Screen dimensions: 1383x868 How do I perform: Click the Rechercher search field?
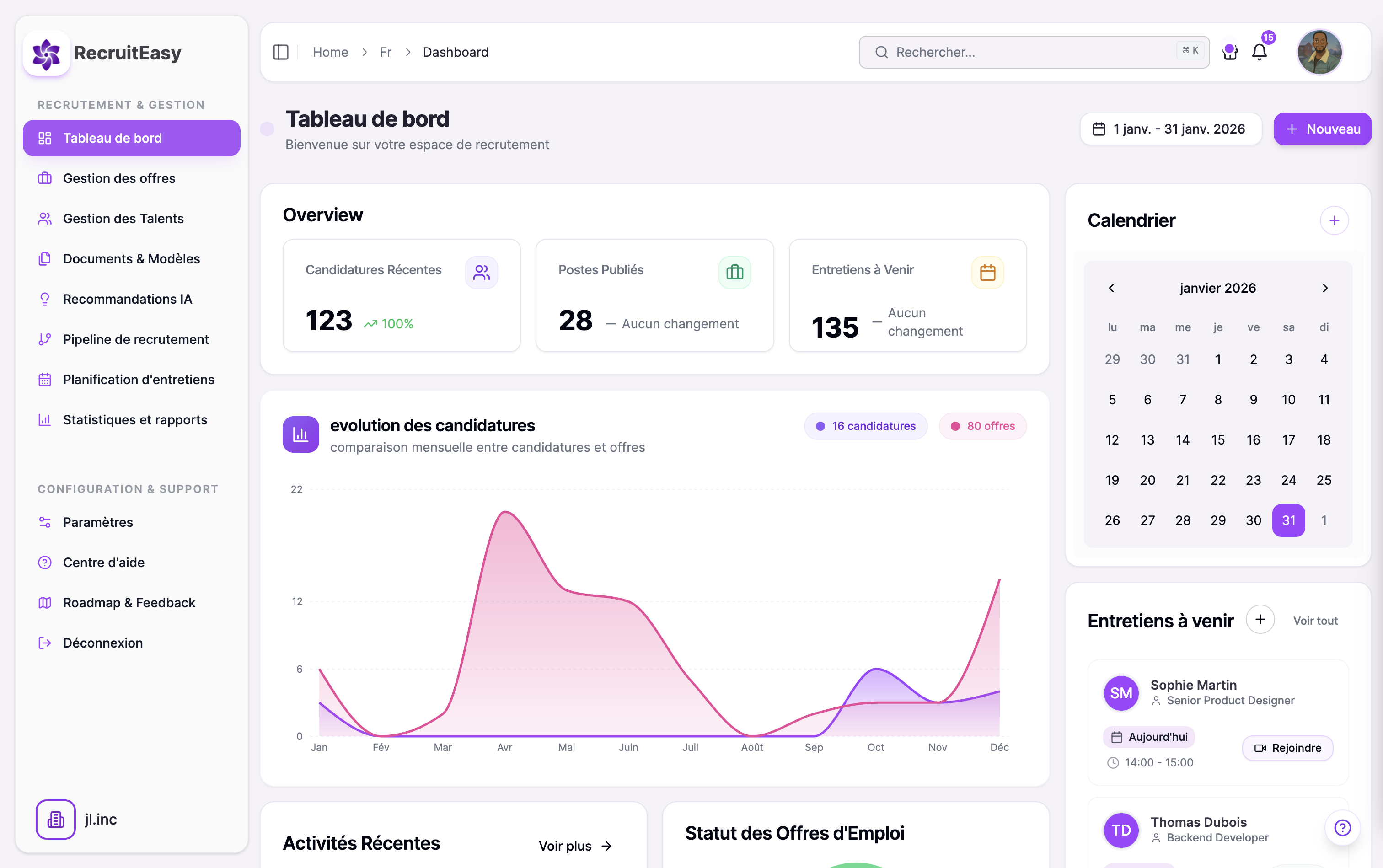[x=1033, y=52]
